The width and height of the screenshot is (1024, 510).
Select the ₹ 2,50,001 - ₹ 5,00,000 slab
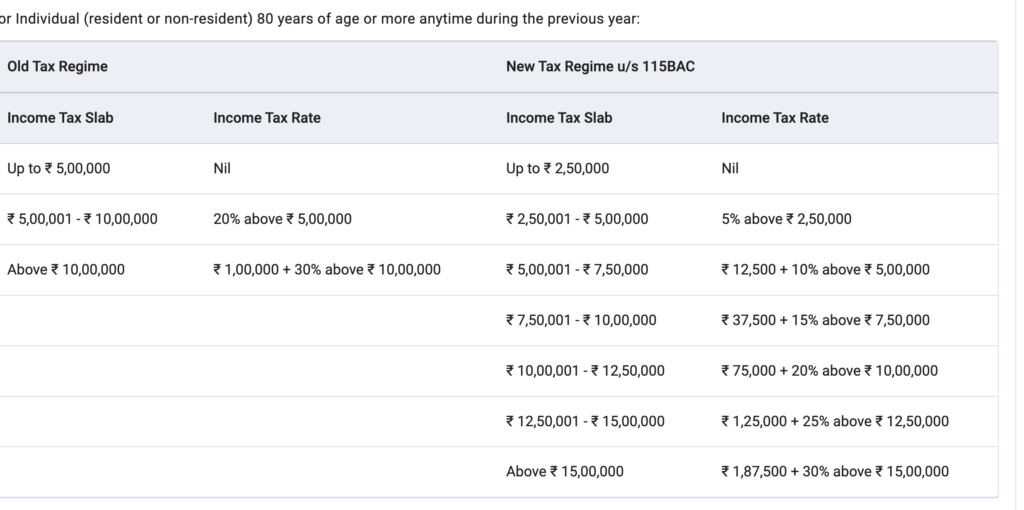point(577,218)
